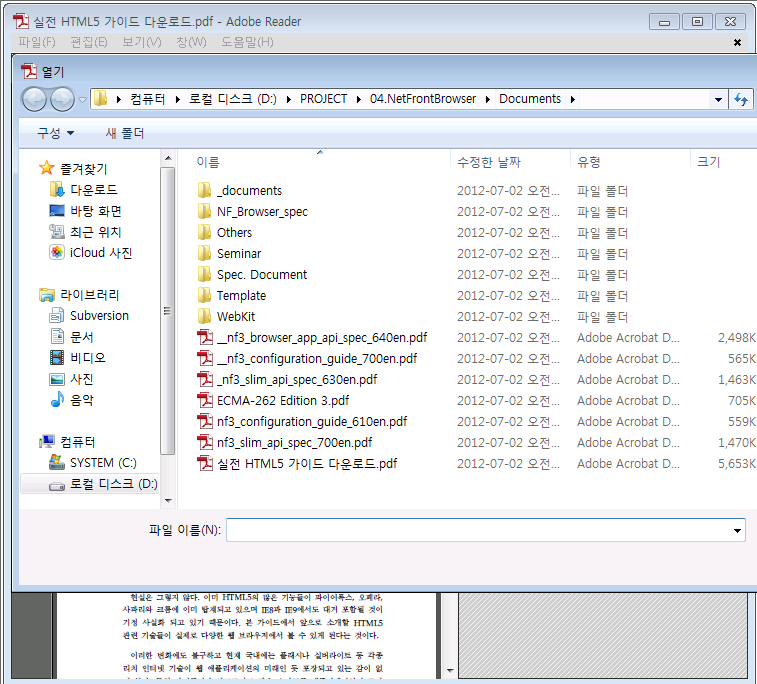The height and width of the screenshot is (684, 757).
Task: Close the document with the menu bar X
Action: pos(737,42)
